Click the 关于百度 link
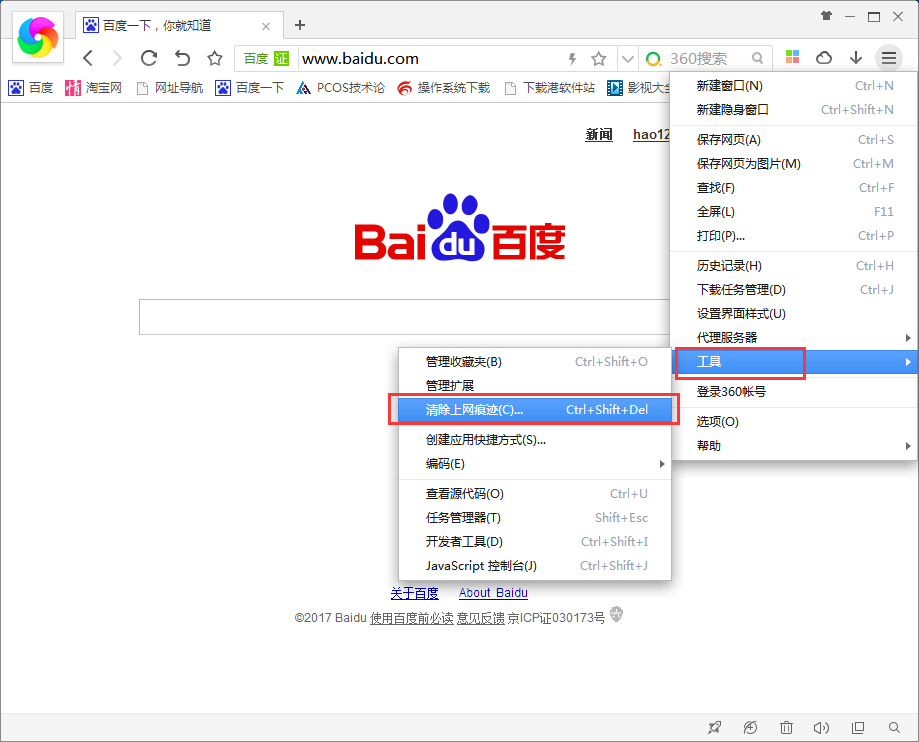 click(x=414, y=593)
